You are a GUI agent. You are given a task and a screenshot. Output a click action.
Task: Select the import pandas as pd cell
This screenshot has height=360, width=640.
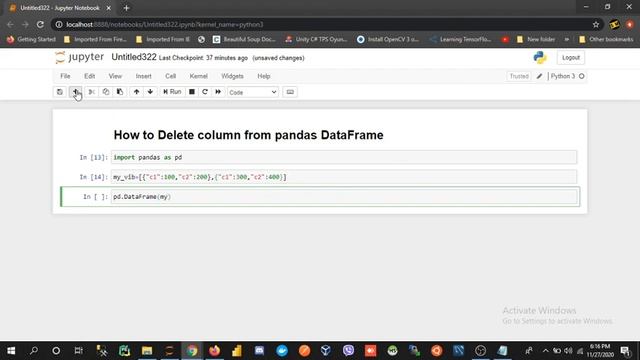(x=344, y=157)
